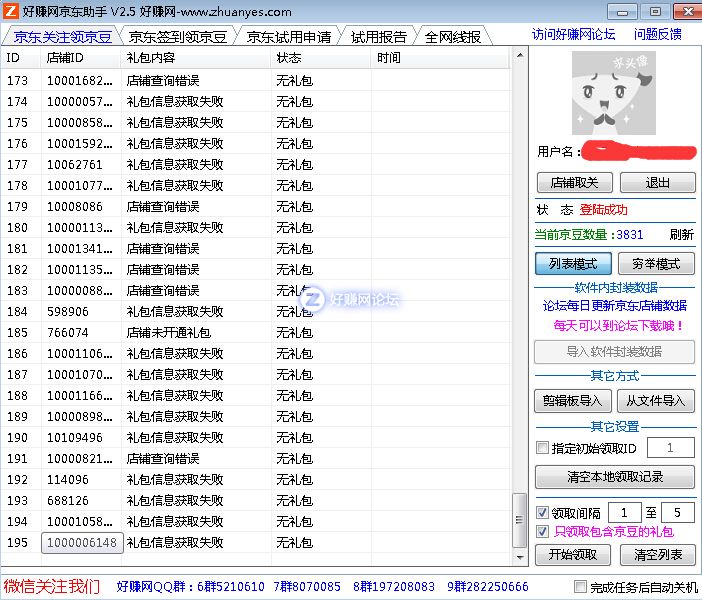Image resolution: width=702 pixels, height=600 pixels.
Task: Switch to 京东关注领京豆 tab
Action: click(63, 37)
